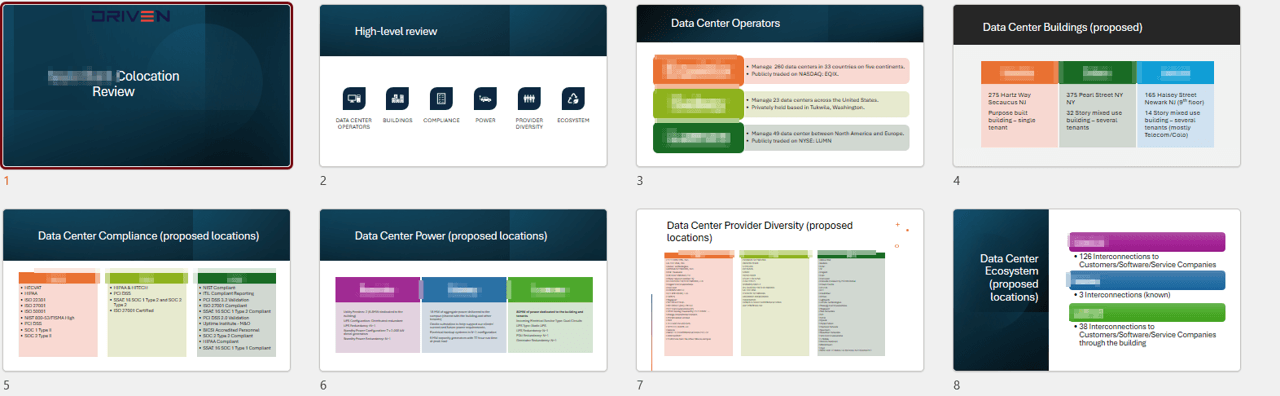Select the High-level review slide thumbnail

coord(463,85)
